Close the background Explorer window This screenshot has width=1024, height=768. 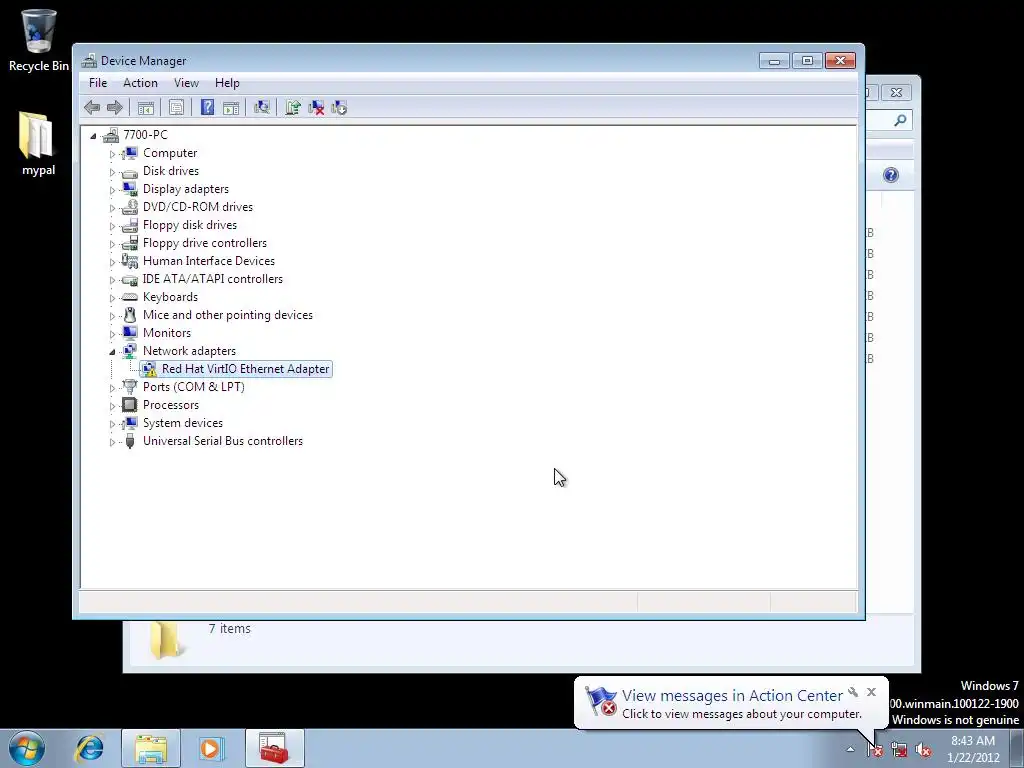click(x=897, y=93)
